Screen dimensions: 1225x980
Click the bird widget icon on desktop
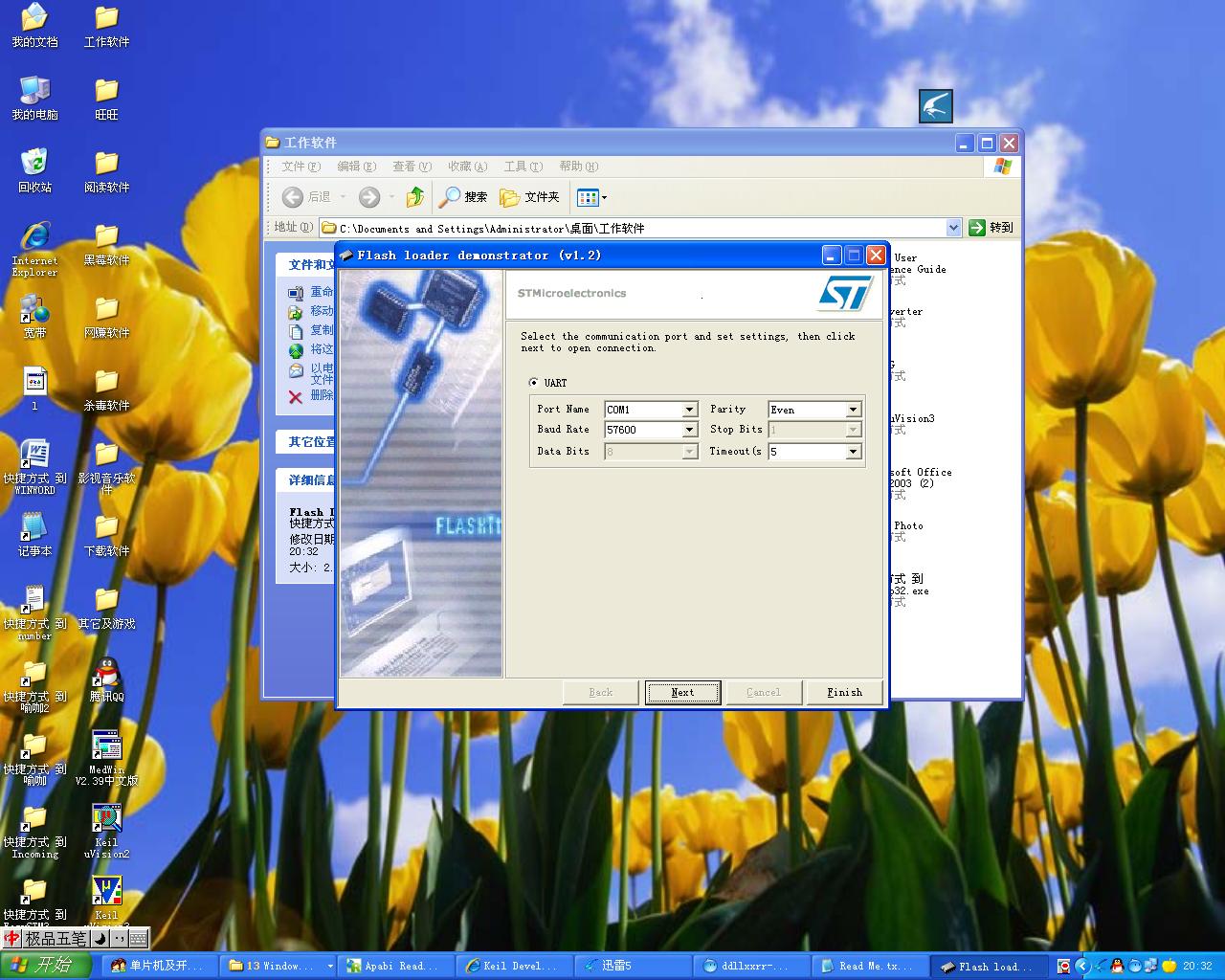[936, 106]
